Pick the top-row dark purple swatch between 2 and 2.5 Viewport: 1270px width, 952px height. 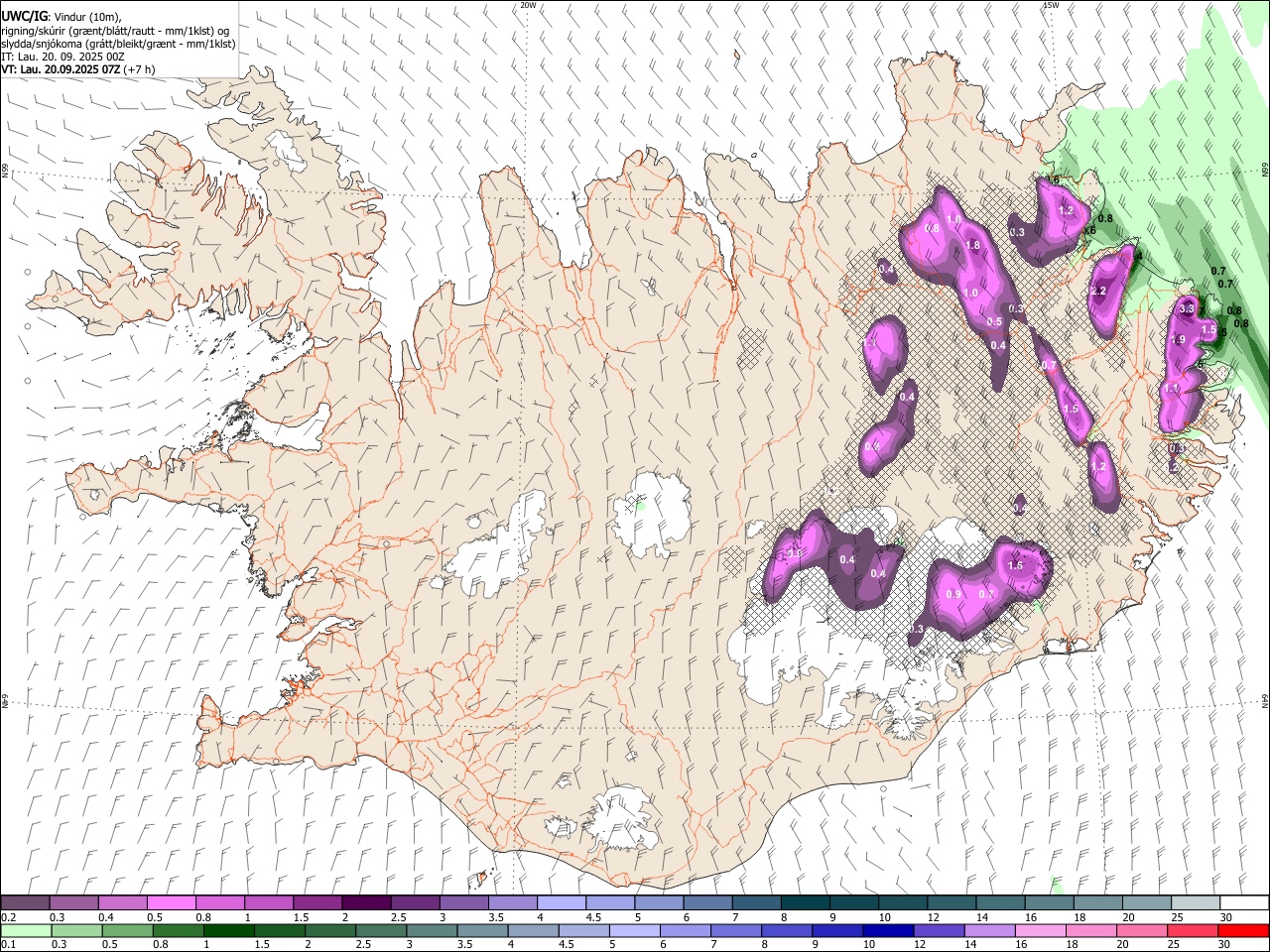point(366,903)
